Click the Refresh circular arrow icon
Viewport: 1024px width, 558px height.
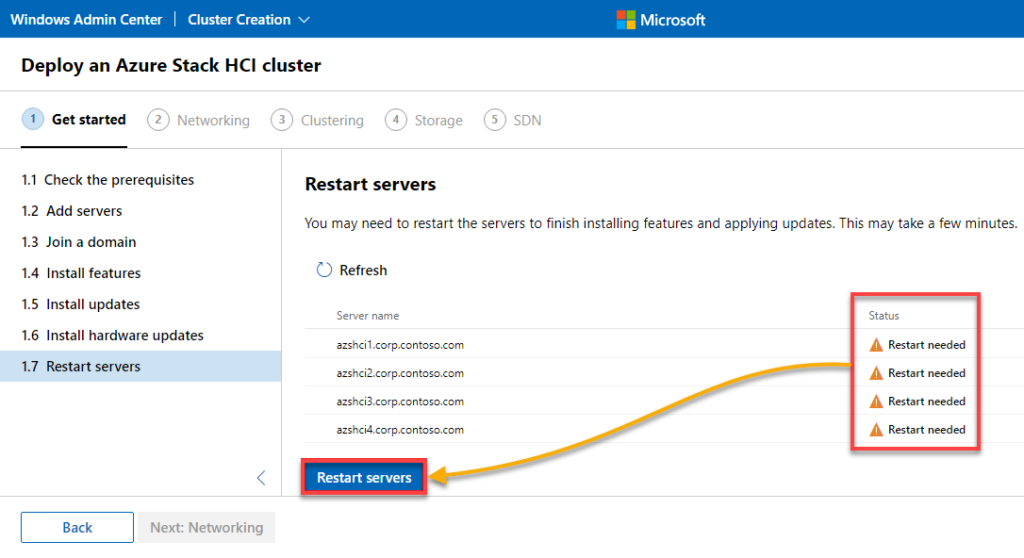[323, 270]
